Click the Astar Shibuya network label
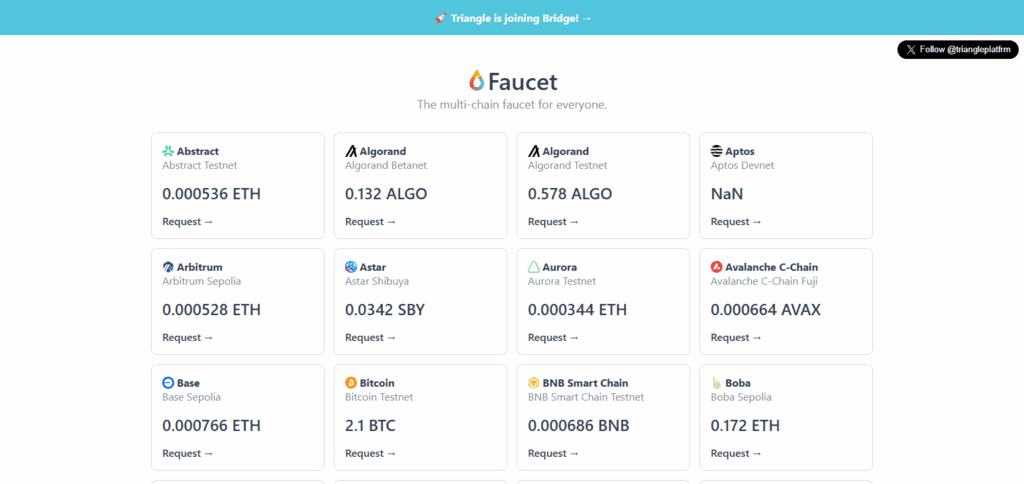The height and width of the screenshot is (484, 1024). click(x=377, y=281)
